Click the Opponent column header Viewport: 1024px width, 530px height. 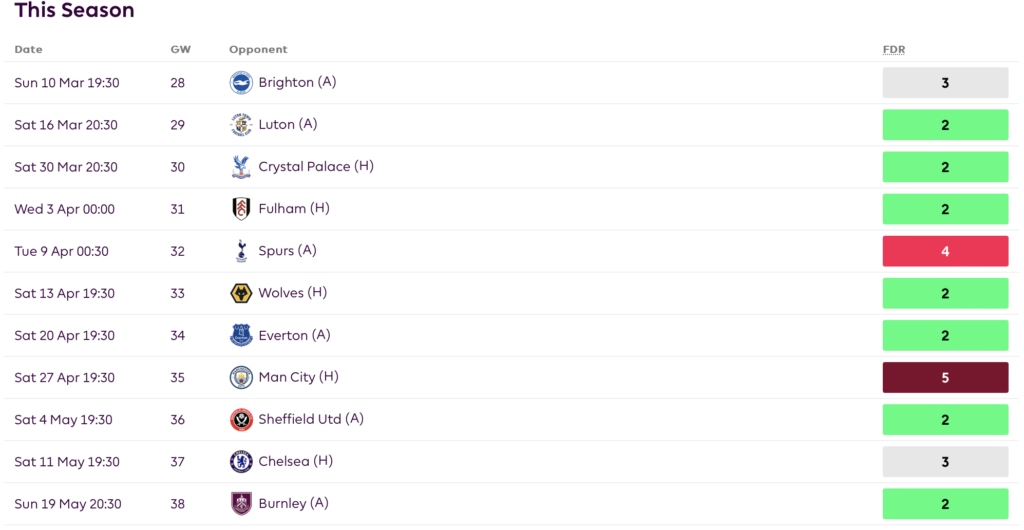click(x=258, y=50)
